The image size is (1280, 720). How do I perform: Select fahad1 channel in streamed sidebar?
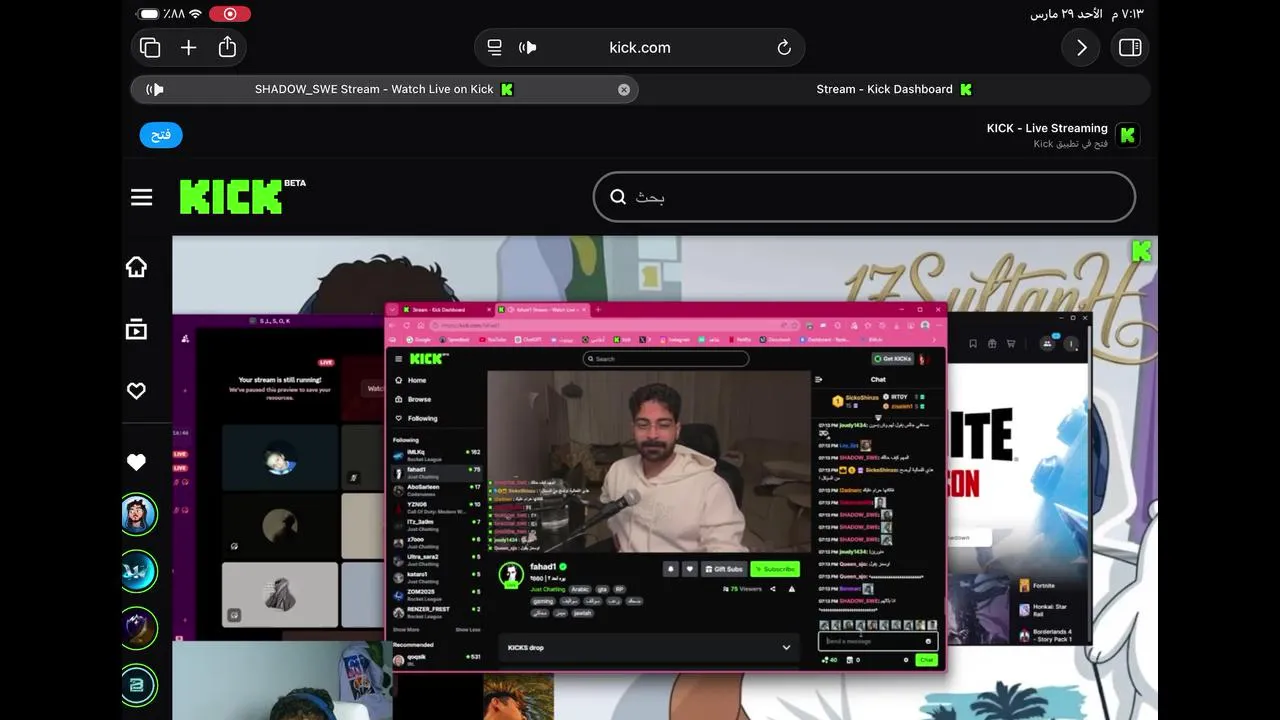[x=437, y=471]
